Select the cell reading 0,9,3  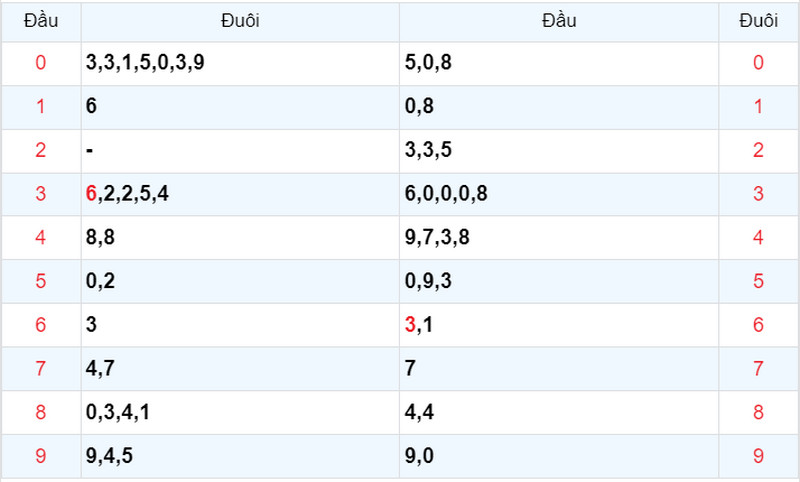pyautogui.click(x=559, y=281)
